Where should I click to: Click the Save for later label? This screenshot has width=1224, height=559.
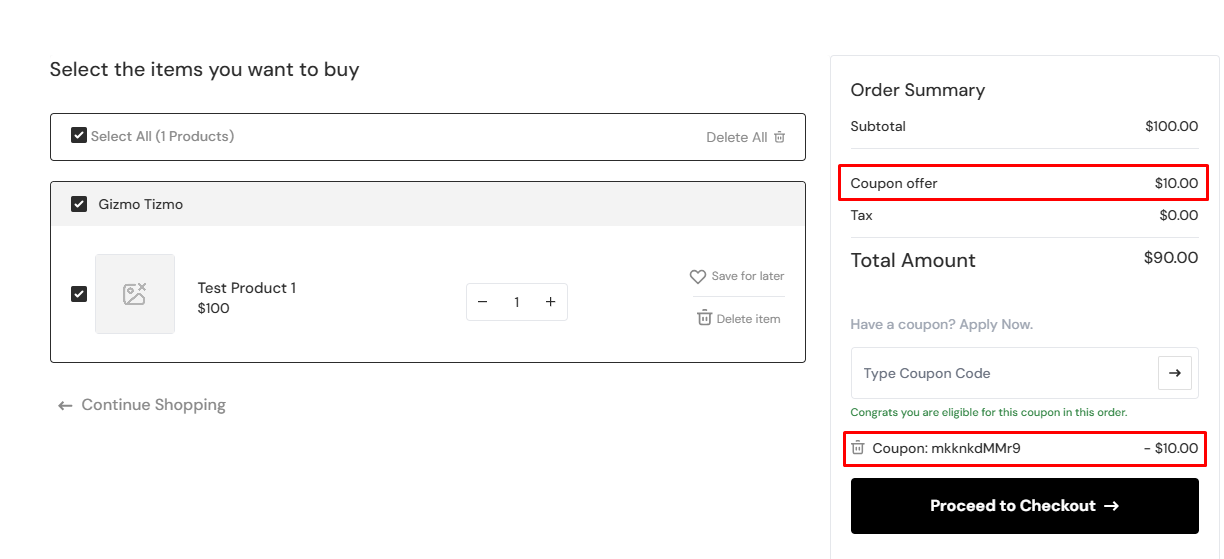[748, 277]
